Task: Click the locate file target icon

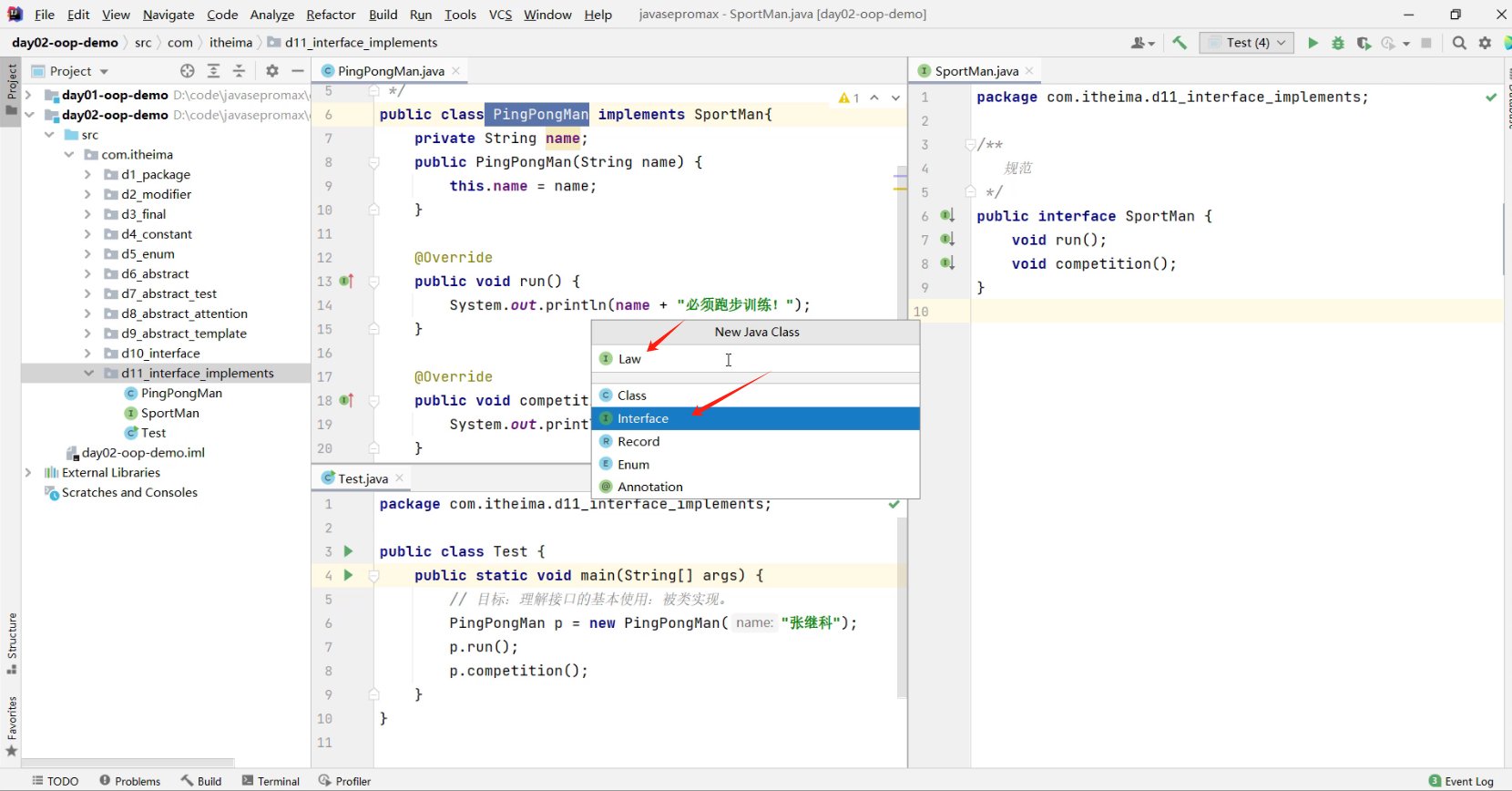Action: point(188,71)
